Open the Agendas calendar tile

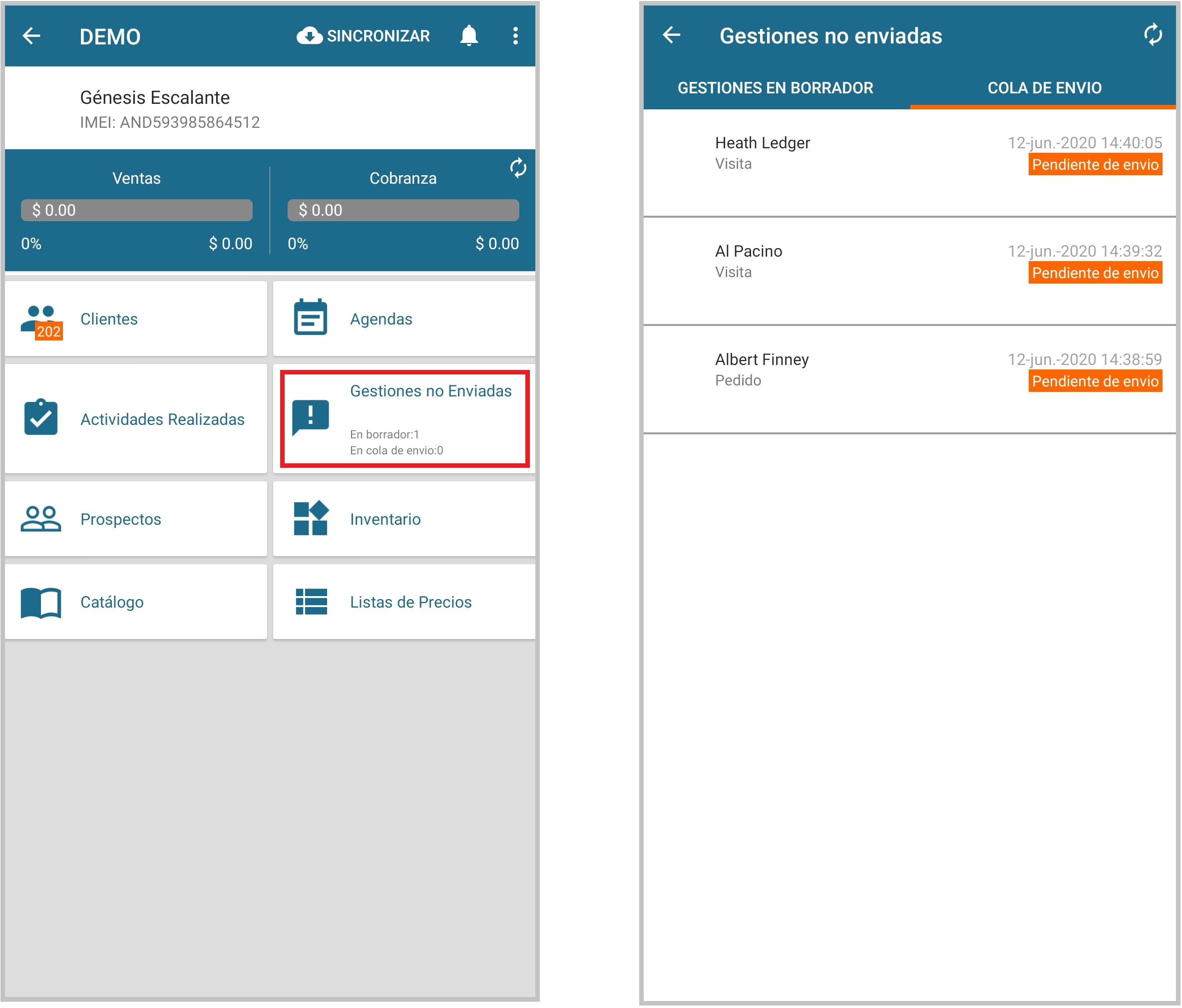404,319
